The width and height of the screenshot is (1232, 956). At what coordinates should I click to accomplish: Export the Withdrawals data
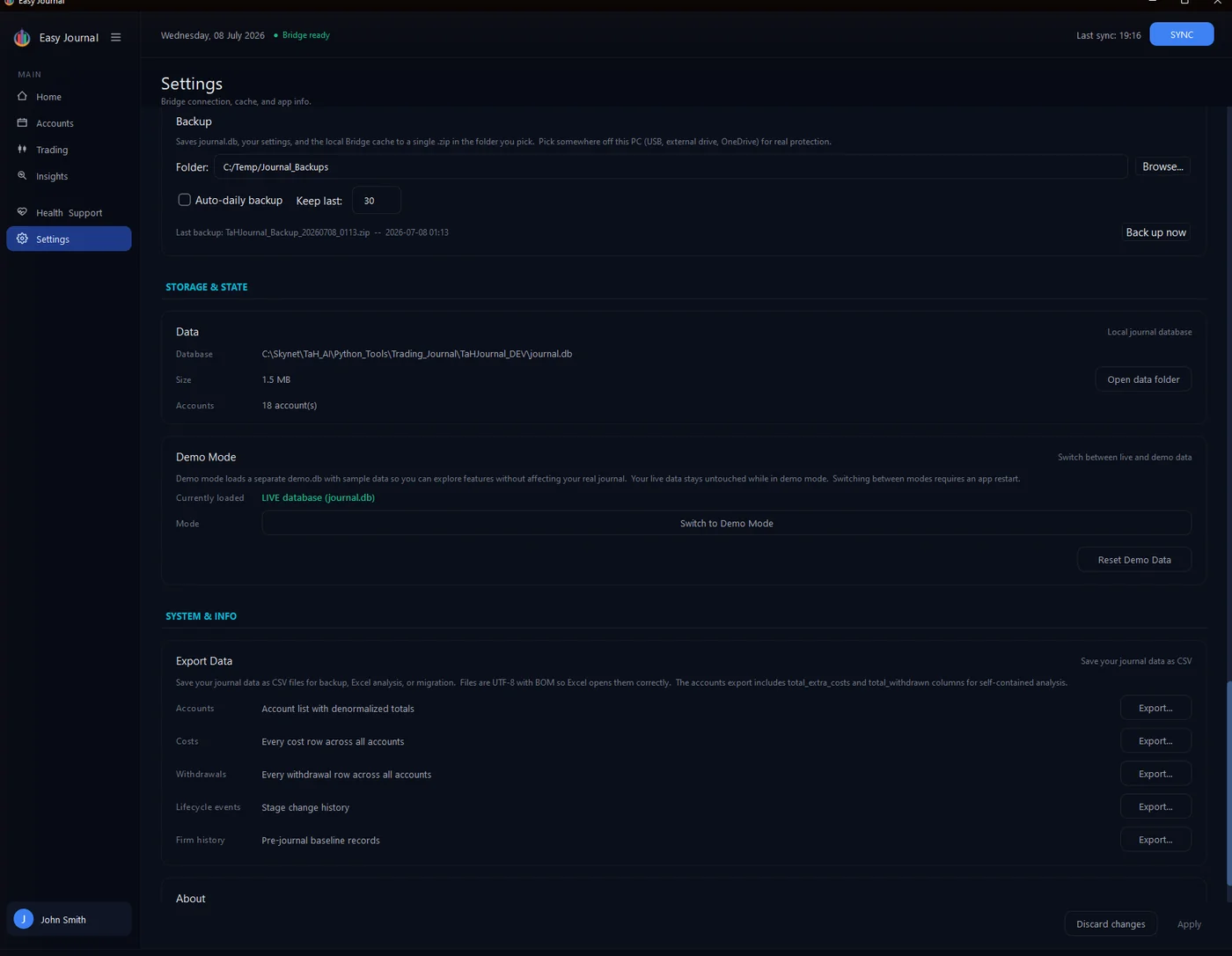coord(1155,774)
